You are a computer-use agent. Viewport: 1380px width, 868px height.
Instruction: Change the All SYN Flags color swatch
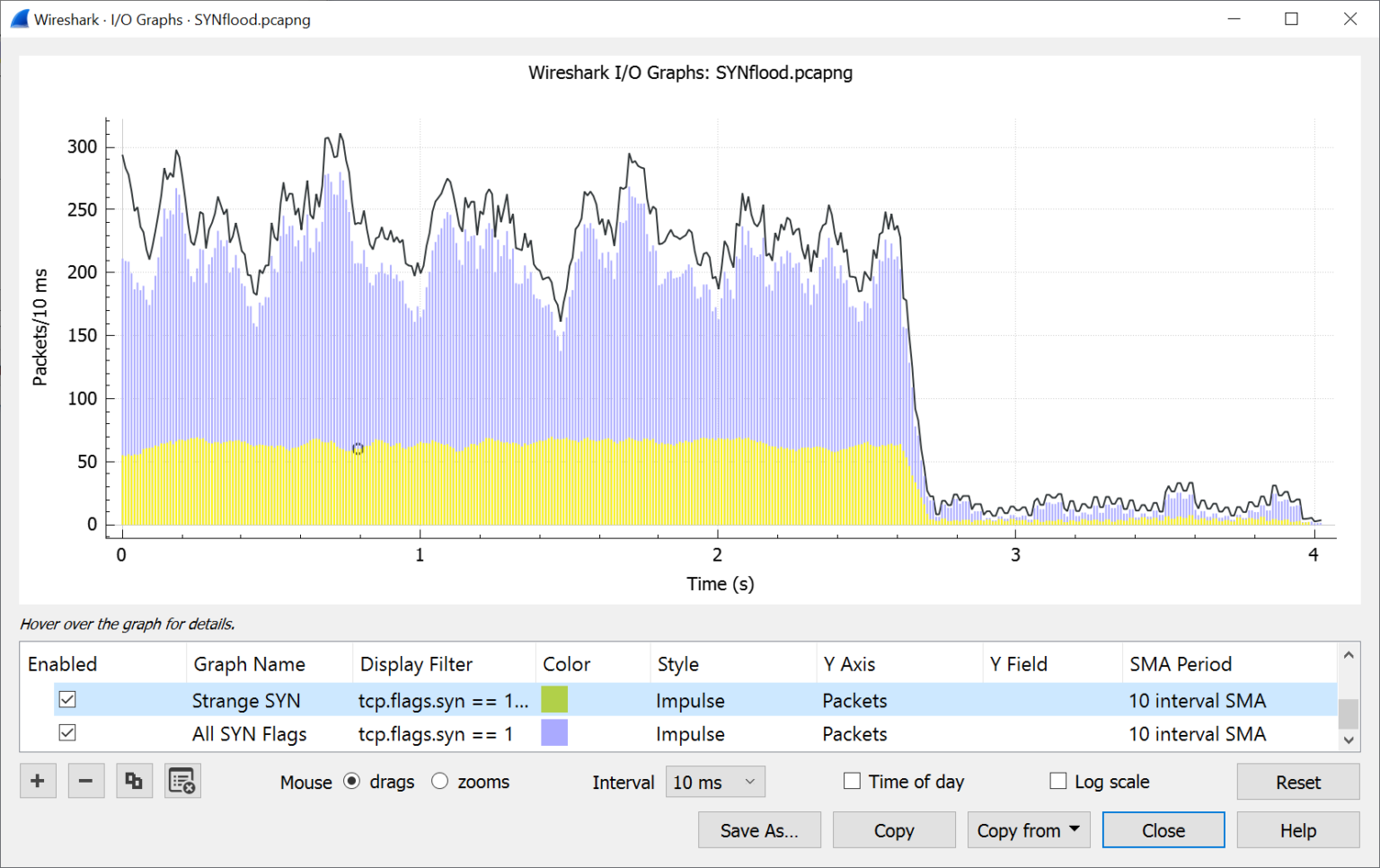(553, 732)
